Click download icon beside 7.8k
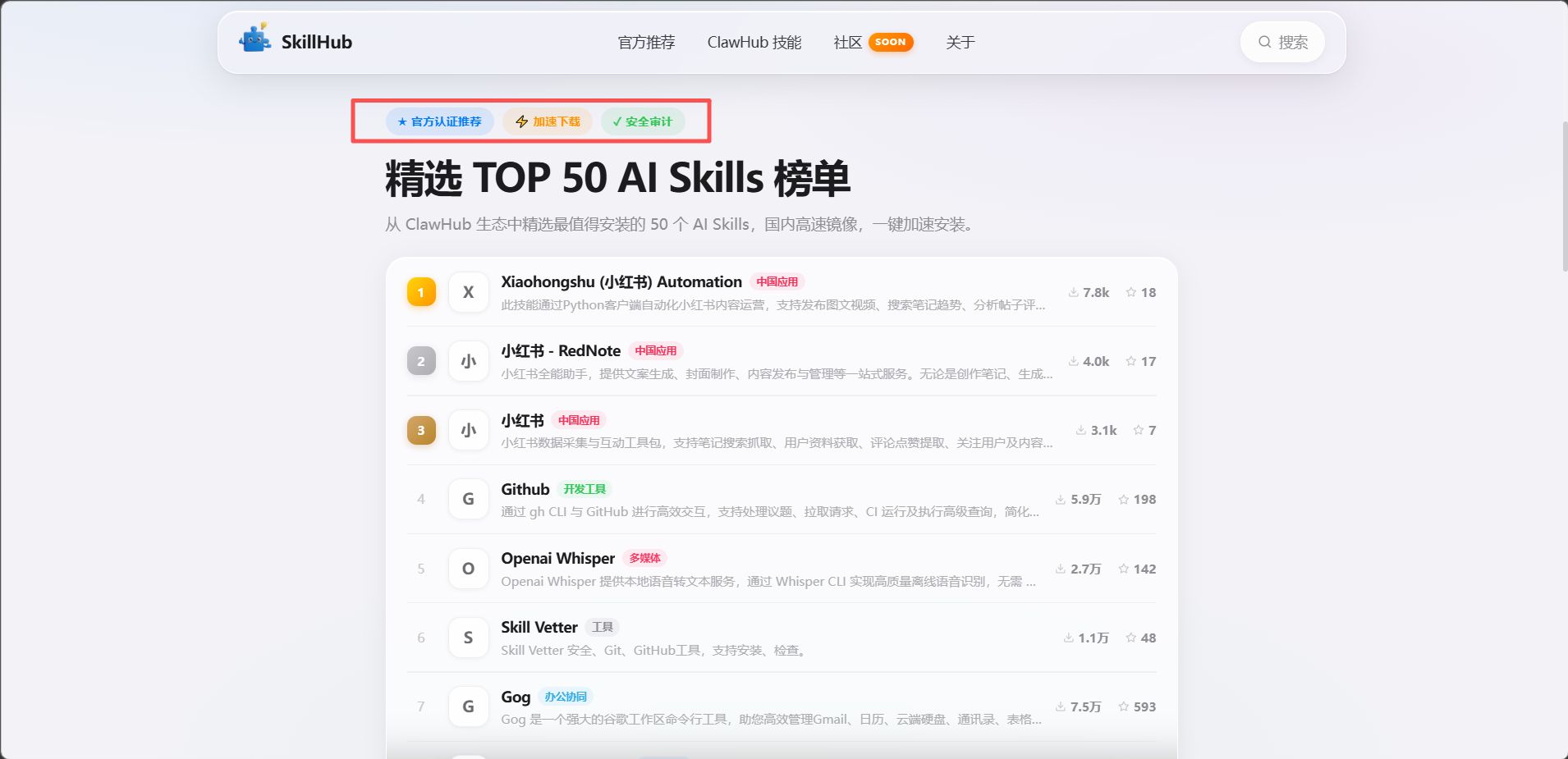The image size is (1568, 759). (1073, 292)
